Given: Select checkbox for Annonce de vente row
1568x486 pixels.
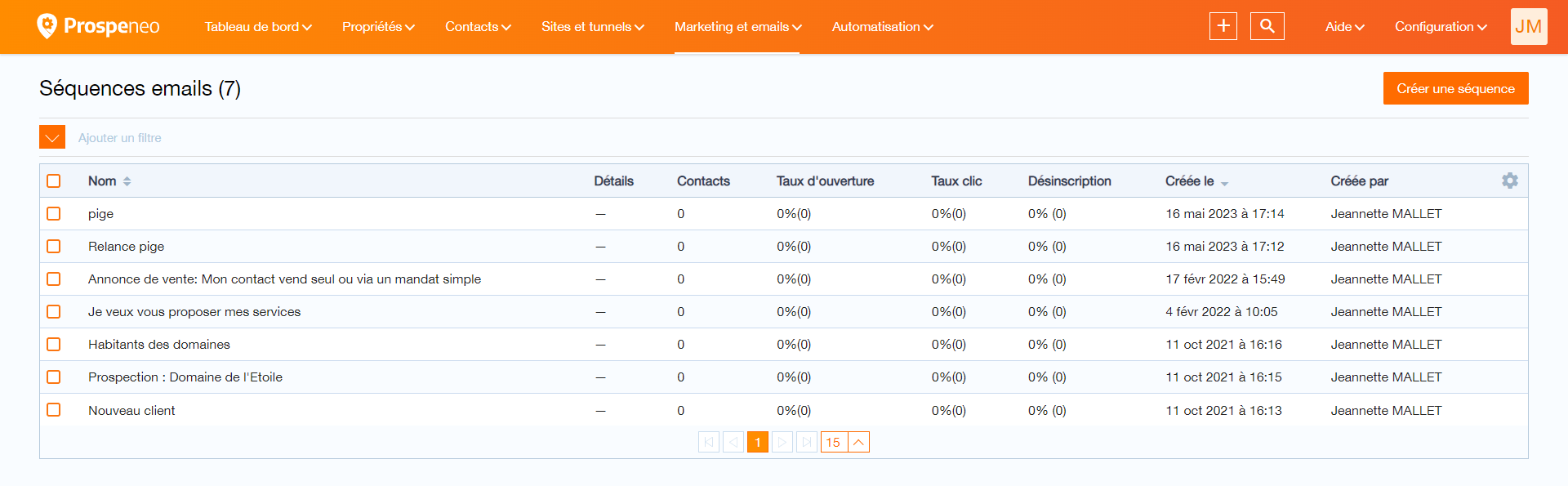Looking at the screenshot, I should [54, 279].
